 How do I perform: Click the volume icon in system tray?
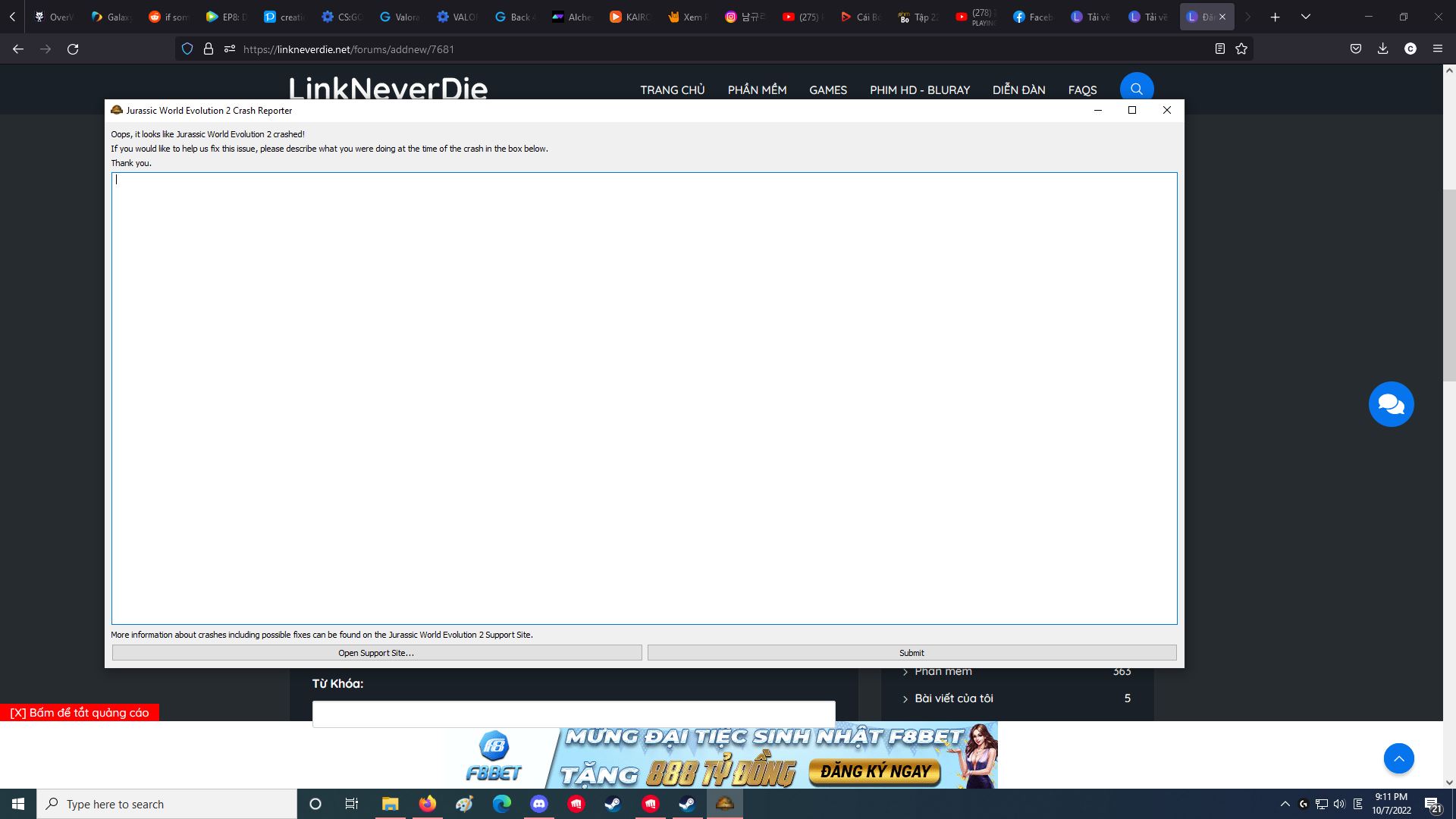(1339, 804)
